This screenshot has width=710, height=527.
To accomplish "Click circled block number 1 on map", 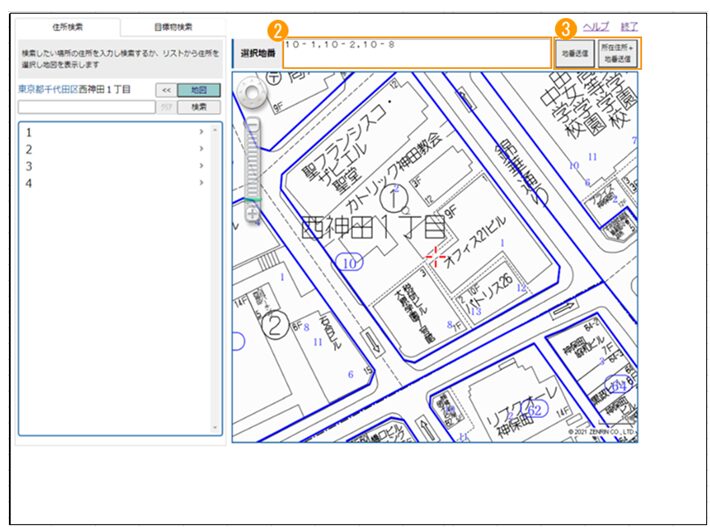I will click(393, 198).
